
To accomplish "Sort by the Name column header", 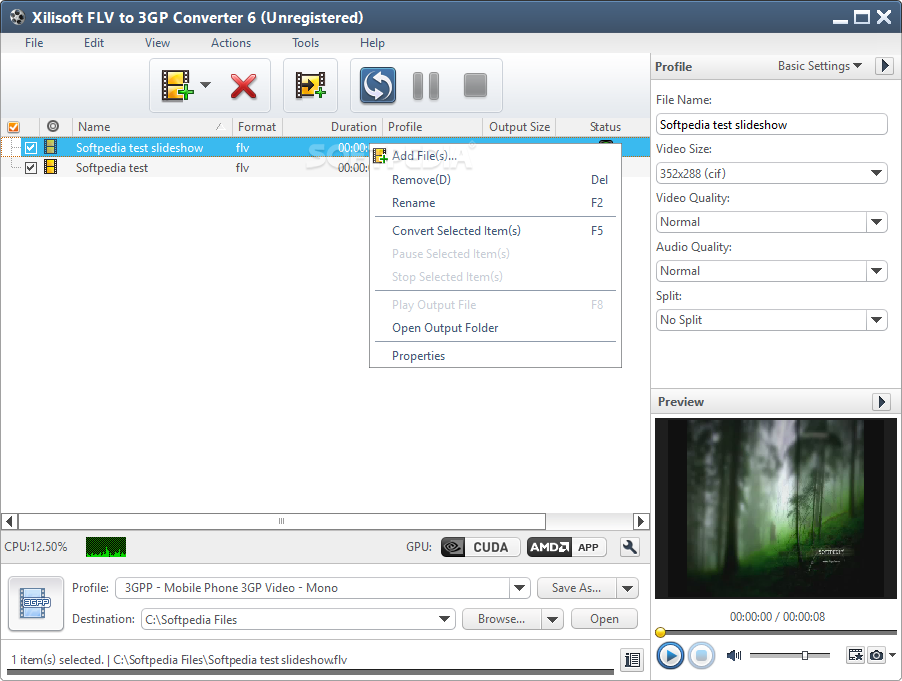I will point(152,127).
